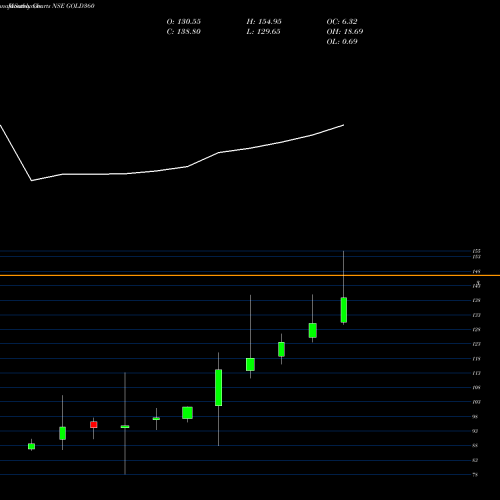Click the low value L: 129.65
The height and width of the screenshot is (500, 500).
pos(263,32)
